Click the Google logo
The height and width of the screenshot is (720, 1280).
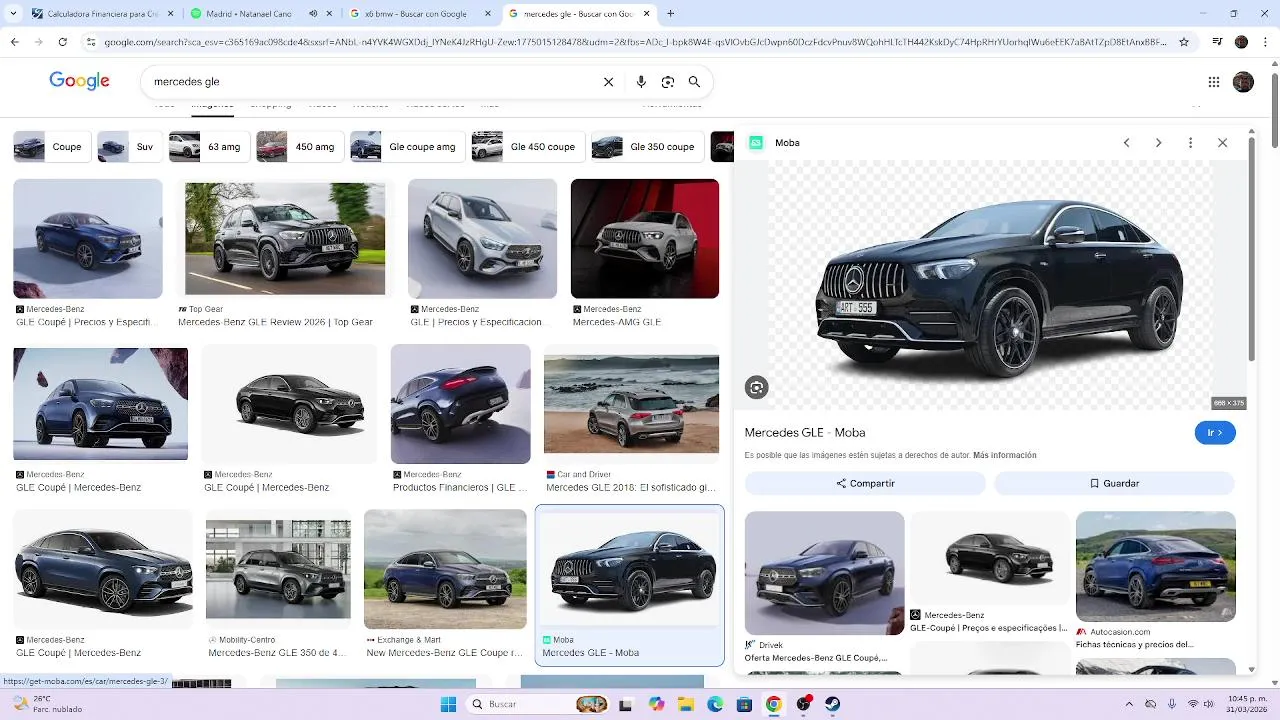(x=80, y=82)
